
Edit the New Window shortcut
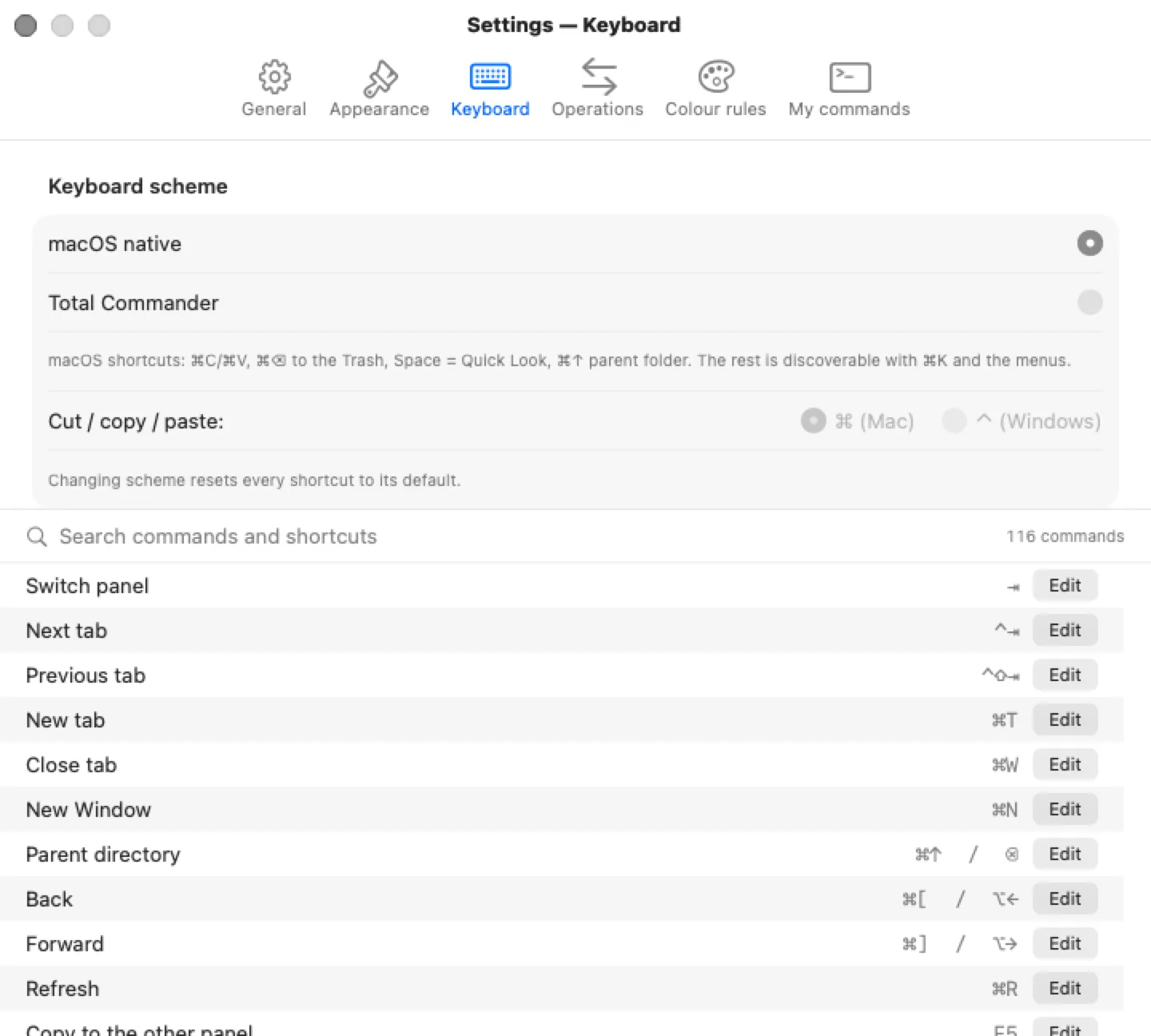click(x=1065, y=809)
